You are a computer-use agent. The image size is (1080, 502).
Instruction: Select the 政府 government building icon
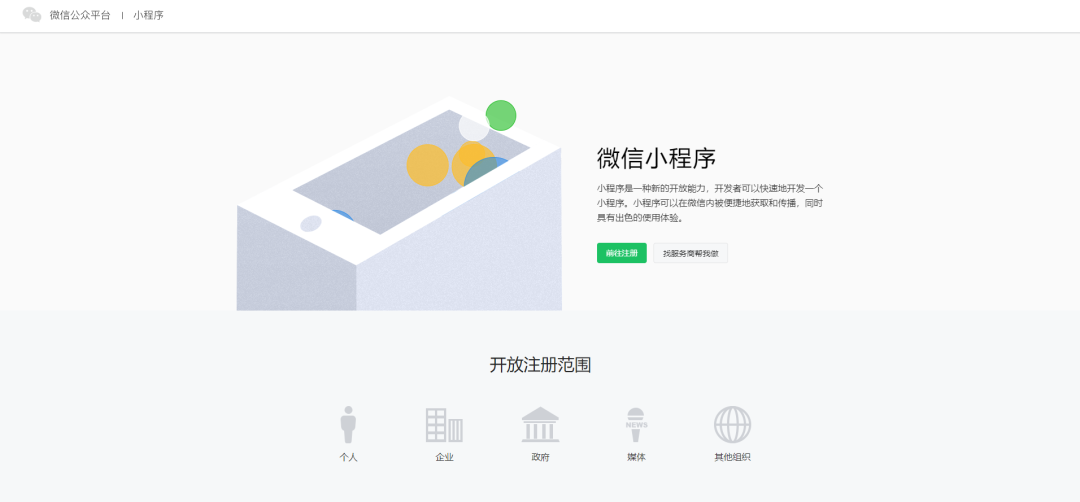[x=540, y=424]
